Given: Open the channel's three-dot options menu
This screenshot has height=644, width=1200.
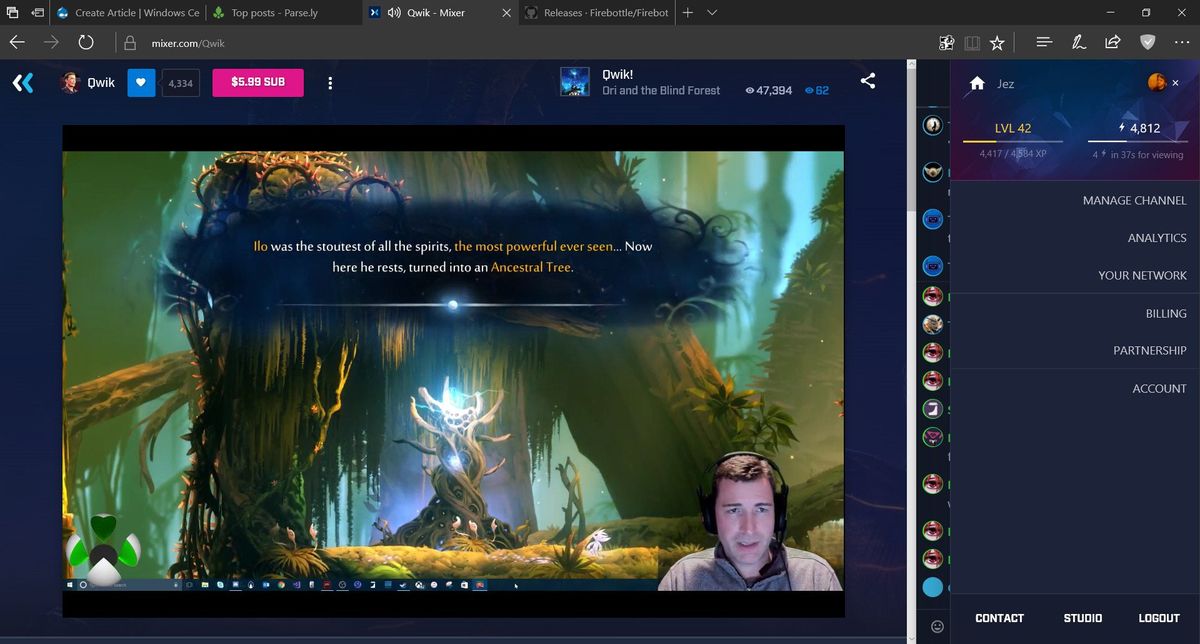Looking at the screenshot, I should tap(330, 83).
